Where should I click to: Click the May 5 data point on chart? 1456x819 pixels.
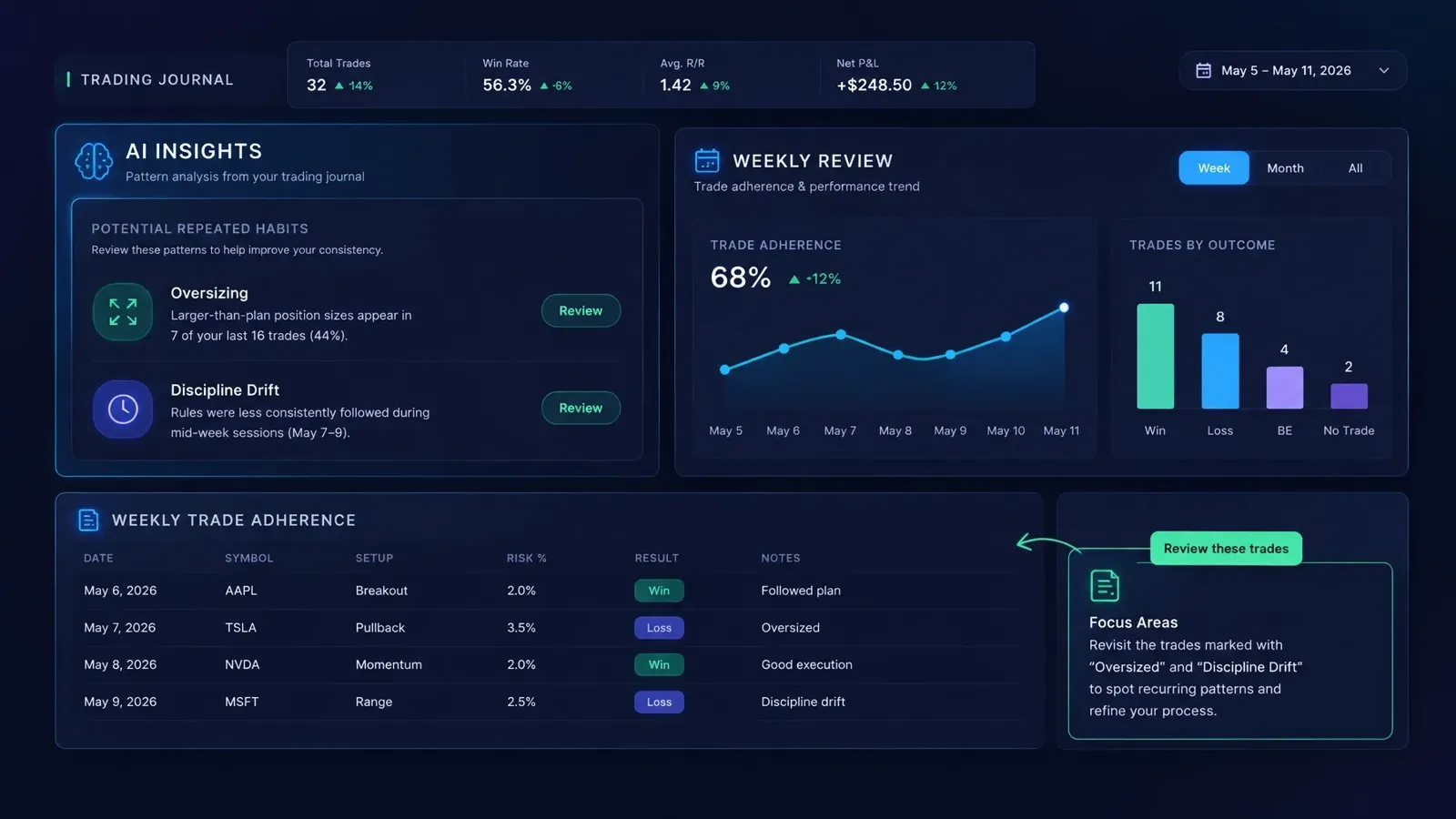click(725, 369)
